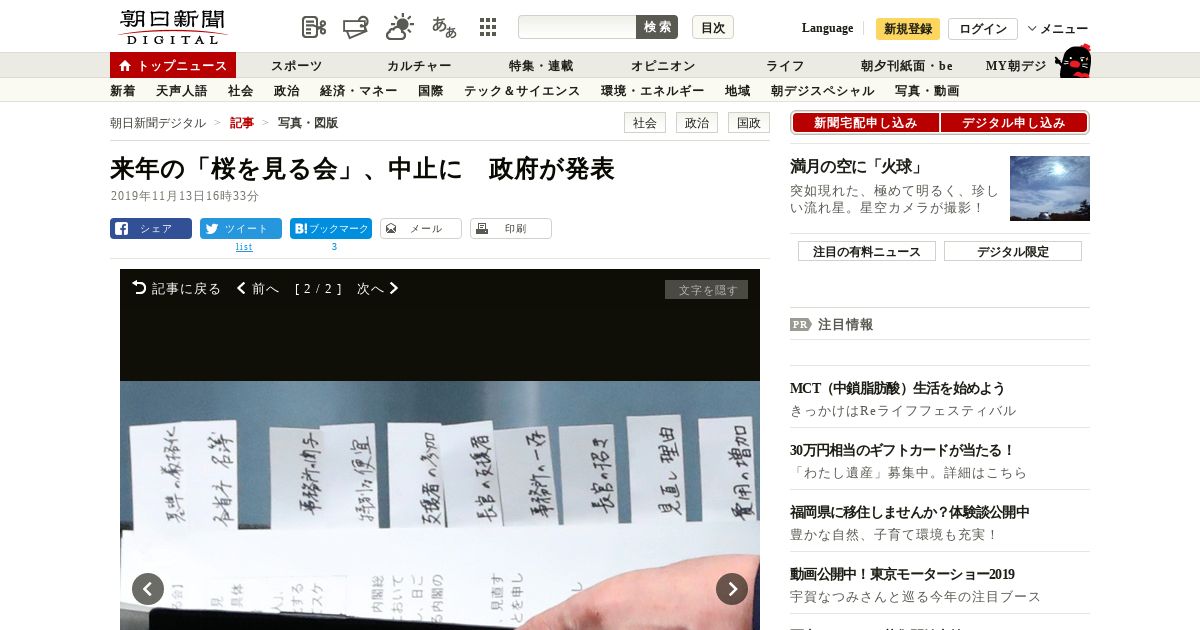Open テック＆サイエンス submenu item
1200x630 pixels.
click(x=522, y=91)
